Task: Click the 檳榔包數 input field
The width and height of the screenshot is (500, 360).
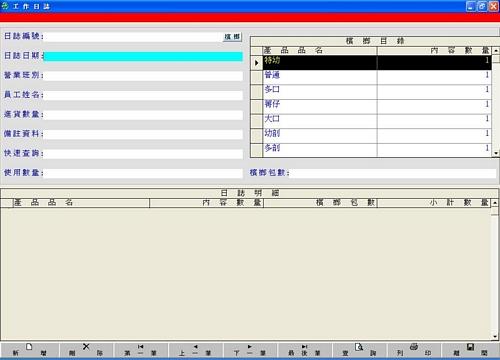Action: [393, 173]
